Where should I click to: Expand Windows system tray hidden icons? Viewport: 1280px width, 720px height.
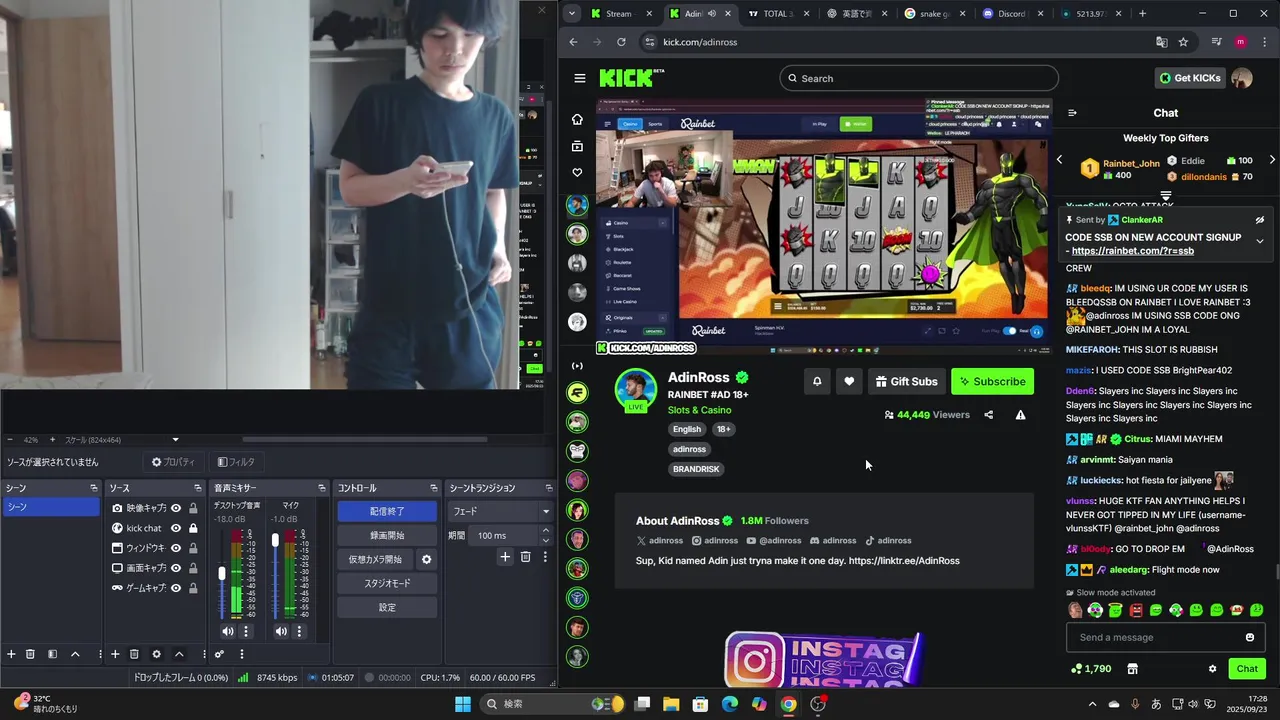pos(1092,704)
